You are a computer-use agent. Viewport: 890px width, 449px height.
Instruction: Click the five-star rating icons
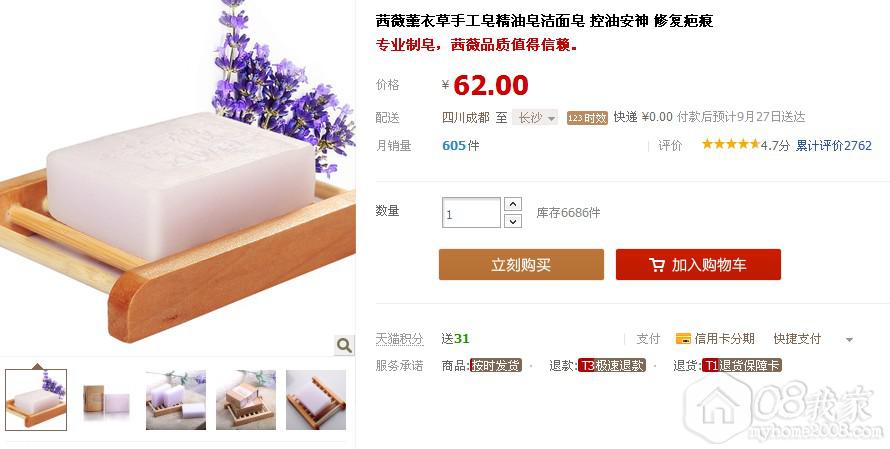point(731,144)
